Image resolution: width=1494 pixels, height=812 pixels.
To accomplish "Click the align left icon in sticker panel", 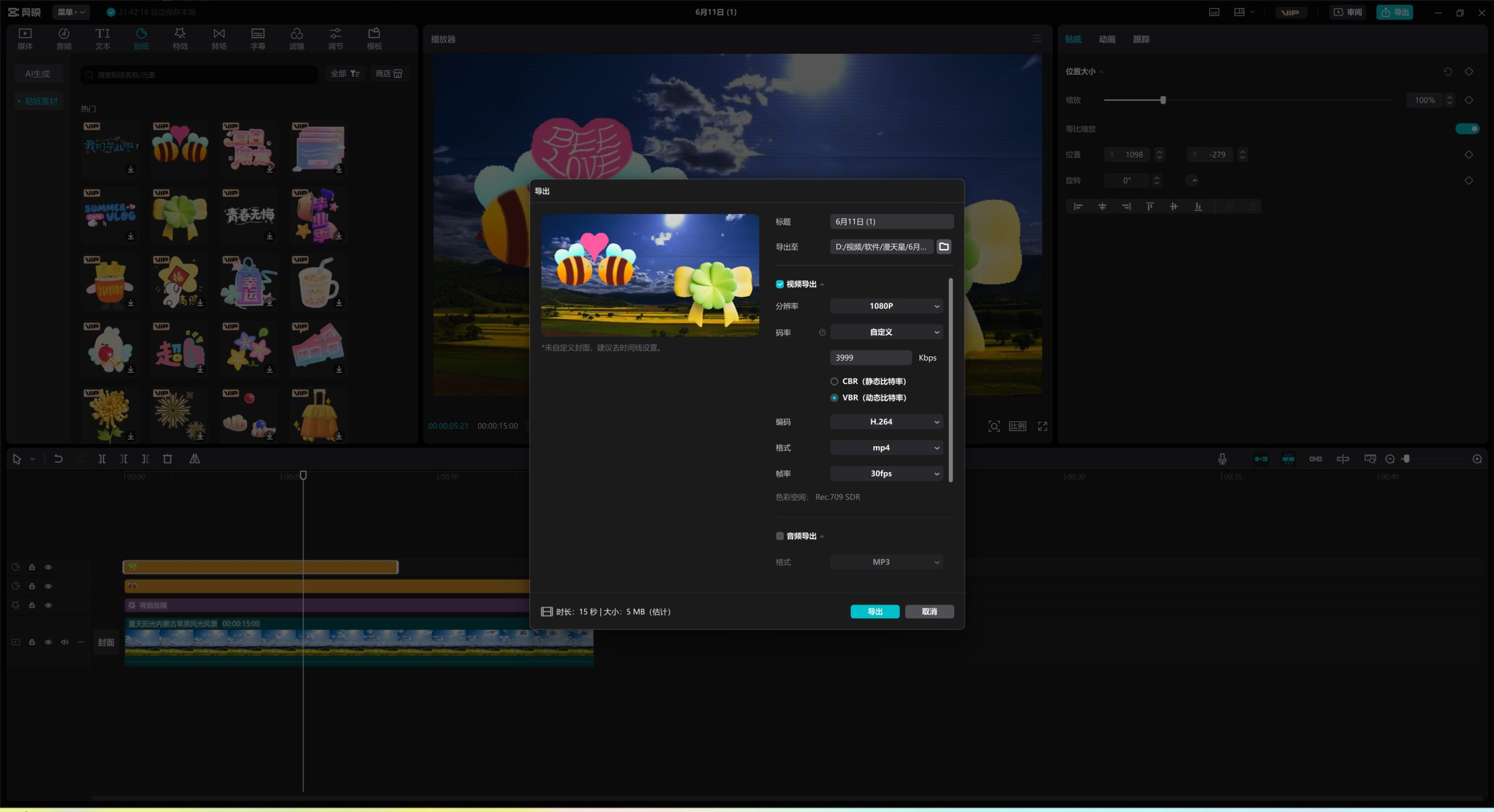I will pos(1078,206).
